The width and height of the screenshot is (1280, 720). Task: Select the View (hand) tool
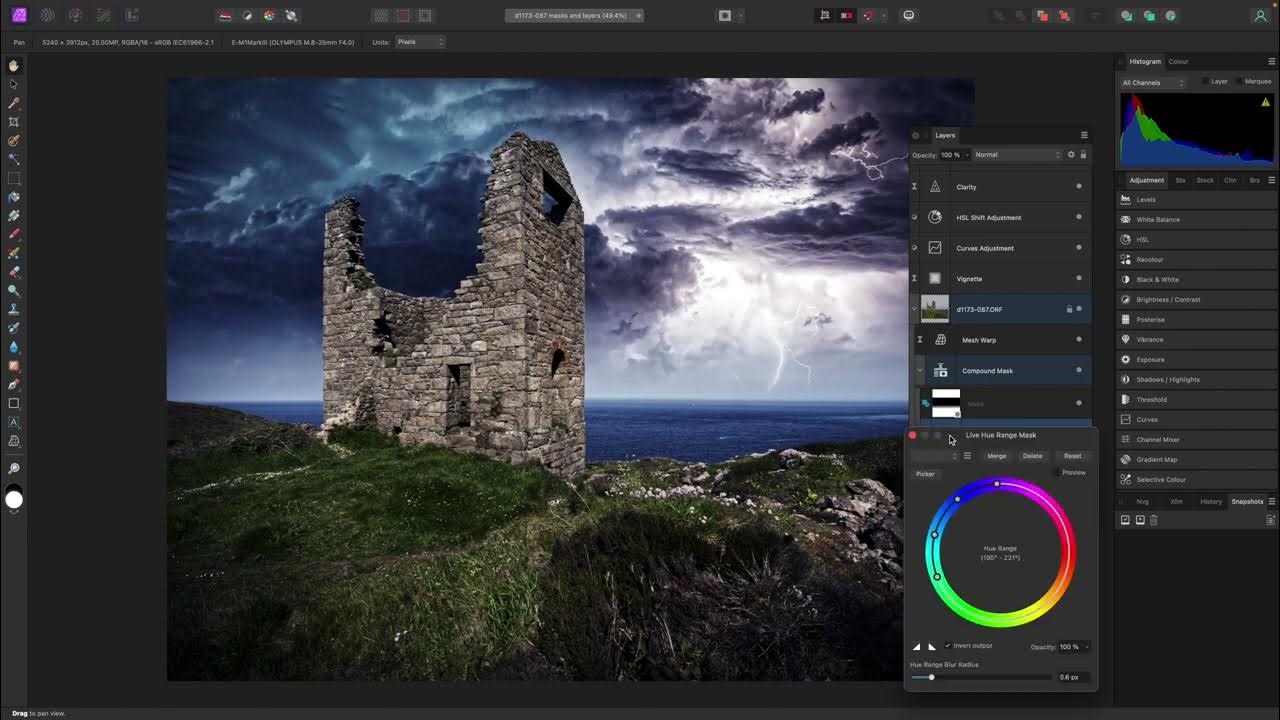(14, 65)
